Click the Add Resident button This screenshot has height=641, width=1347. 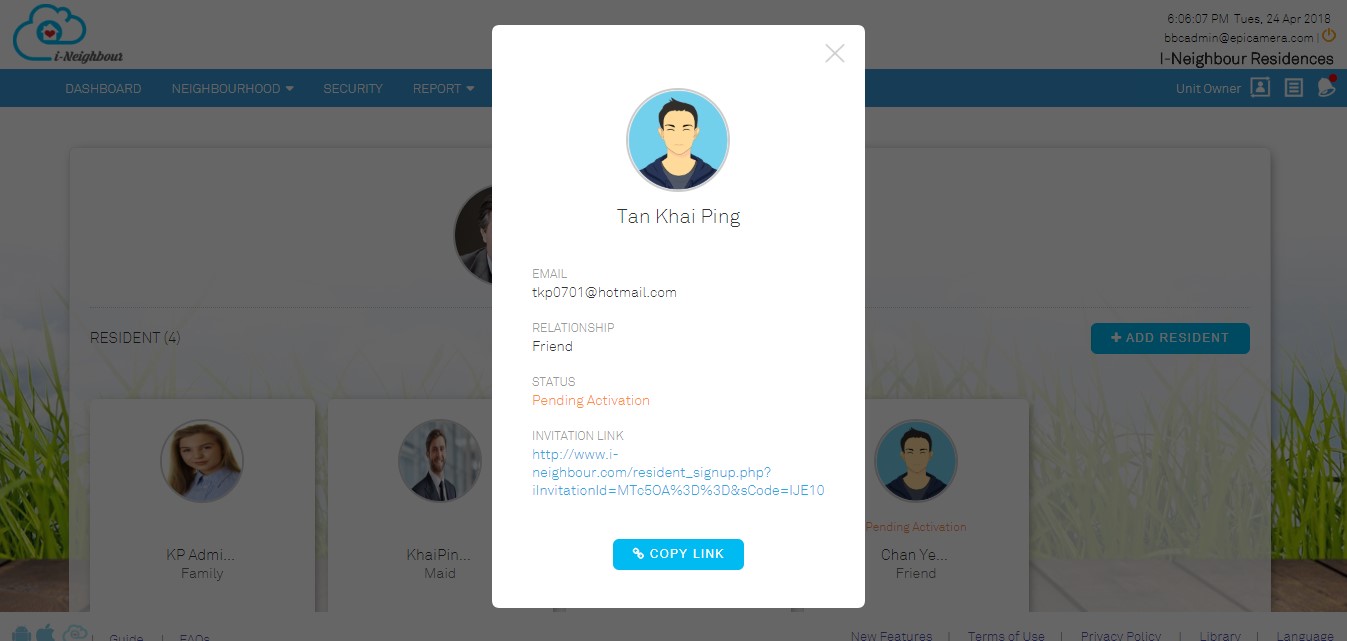[1170, 338]
